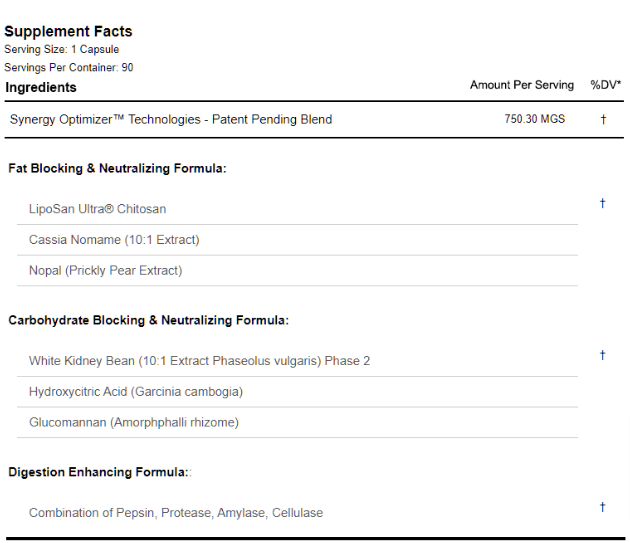Click the %DV* column header
The height and width of the screenshot is (543, 630).
coord(605,85)
